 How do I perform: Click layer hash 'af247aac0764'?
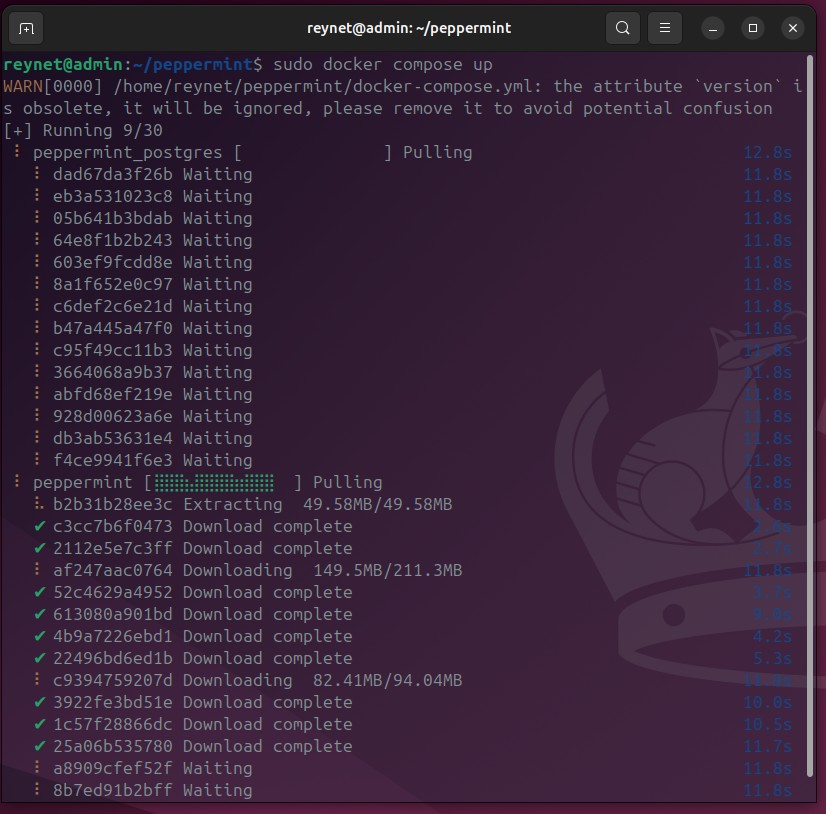tap(113, 571)
